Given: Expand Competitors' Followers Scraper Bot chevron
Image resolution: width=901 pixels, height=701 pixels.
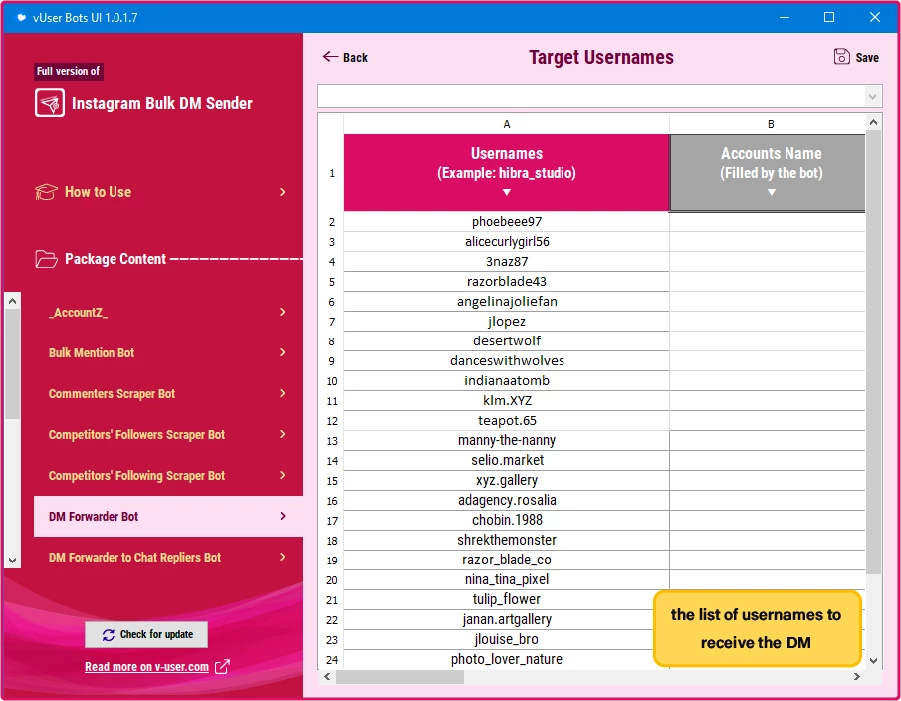Looking at the screenshot, I should (282, 434).
